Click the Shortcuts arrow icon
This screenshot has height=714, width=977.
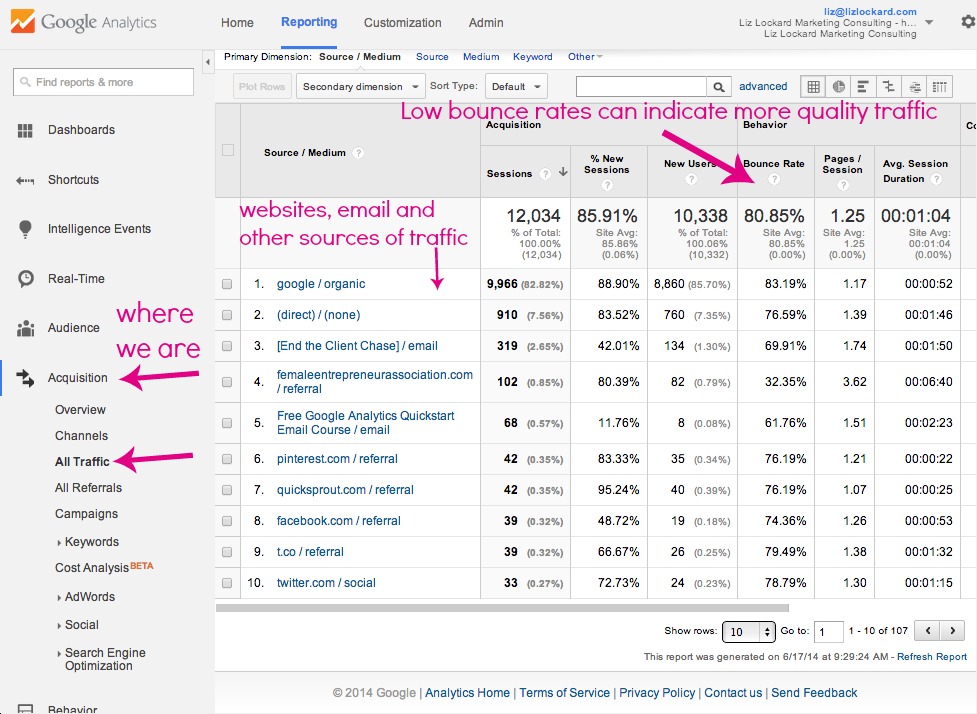pyautogui.click(x=25, y=181)
